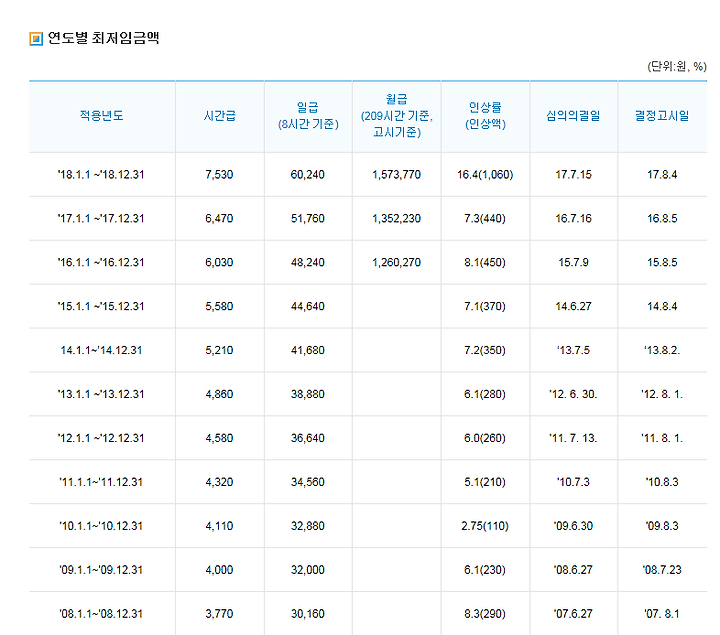This screenshot has width=720, height=635.
Task: Click hourly wage value 5,210
Action: (219, 350)
